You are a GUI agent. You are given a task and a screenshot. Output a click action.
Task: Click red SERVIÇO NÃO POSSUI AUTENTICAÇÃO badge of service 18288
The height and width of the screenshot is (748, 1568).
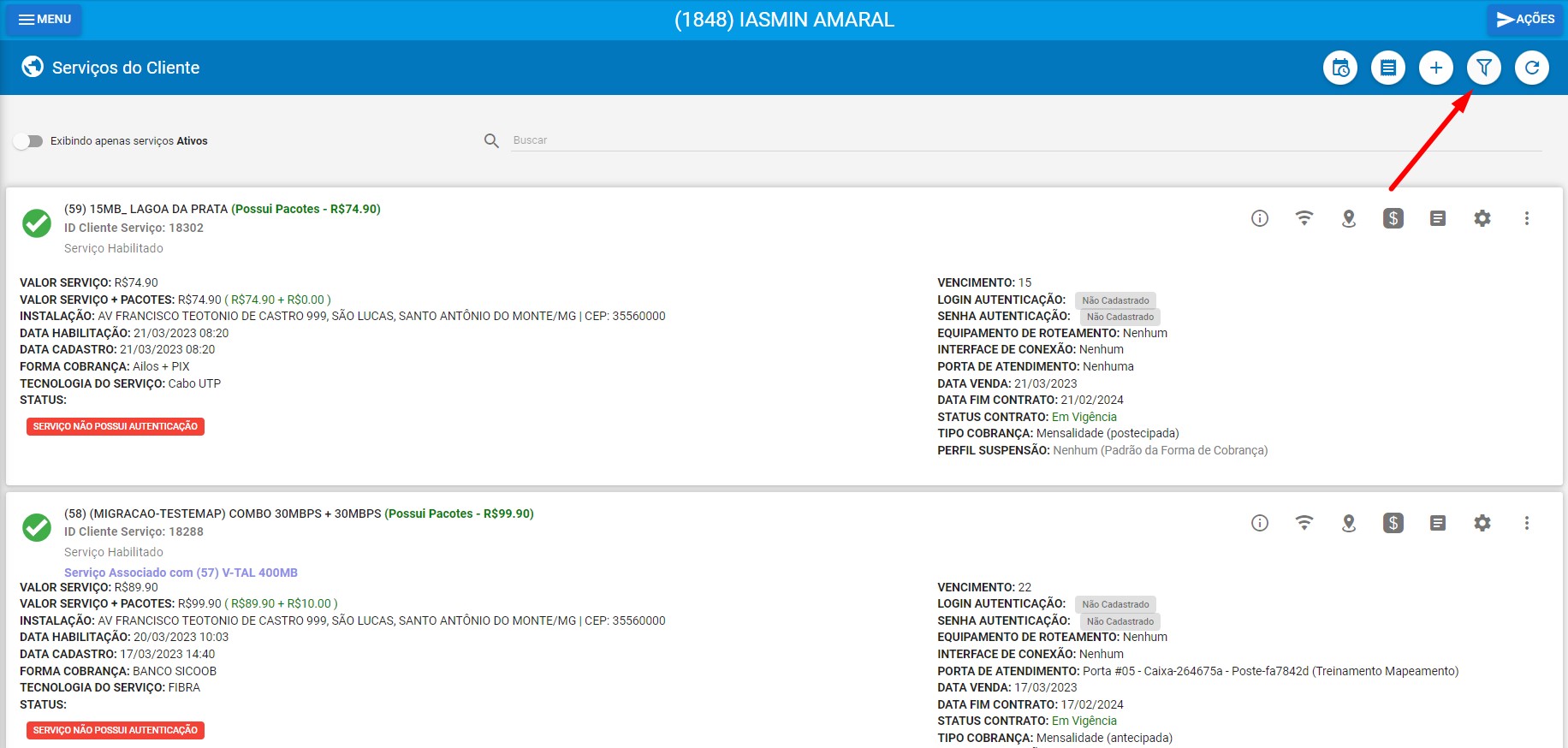click(116, 730)
